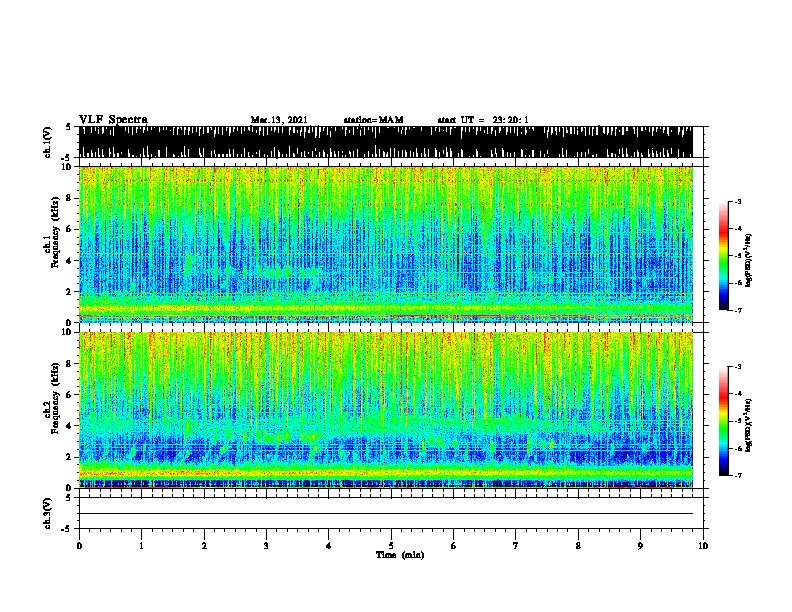Screen dimensions: 792x612
Task: Click the '1' time axis tick label
Action: 141,546
